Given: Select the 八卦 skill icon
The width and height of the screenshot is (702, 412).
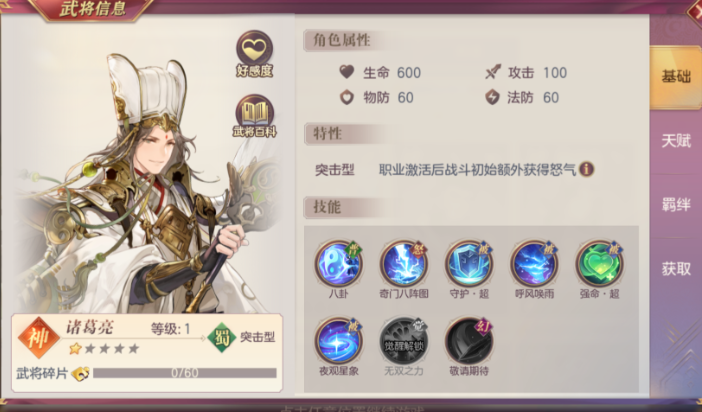Looking at the screenshot, I should 338,264.
